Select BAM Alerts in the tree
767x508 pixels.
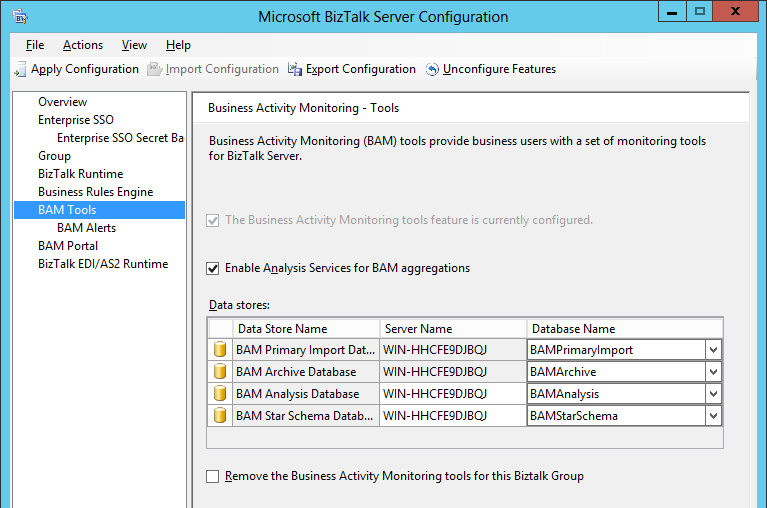(x=87, y=228)
